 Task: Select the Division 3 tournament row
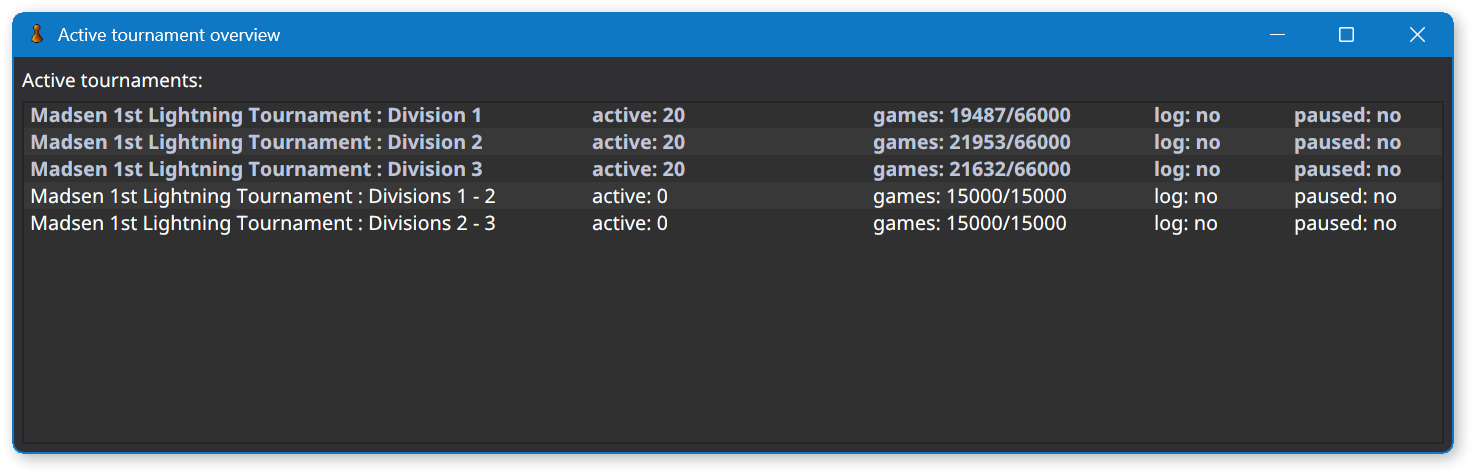[x=733, y=169]
